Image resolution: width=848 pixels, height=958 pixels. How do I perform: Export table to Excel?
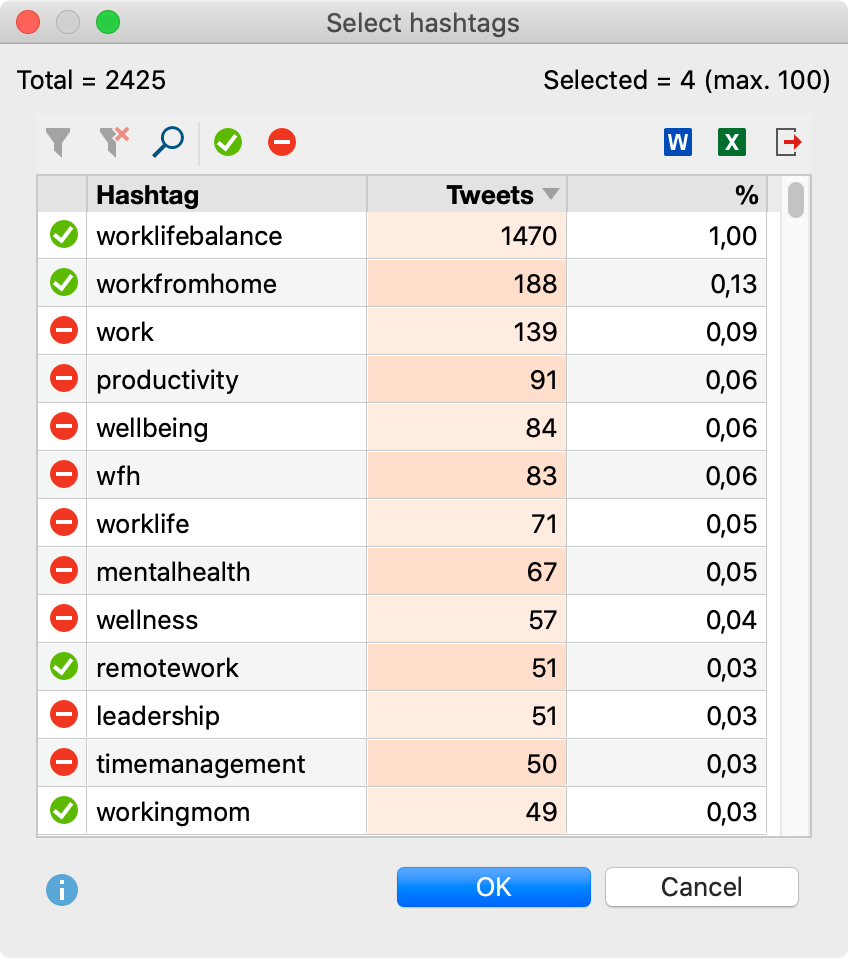coord(732,143)
